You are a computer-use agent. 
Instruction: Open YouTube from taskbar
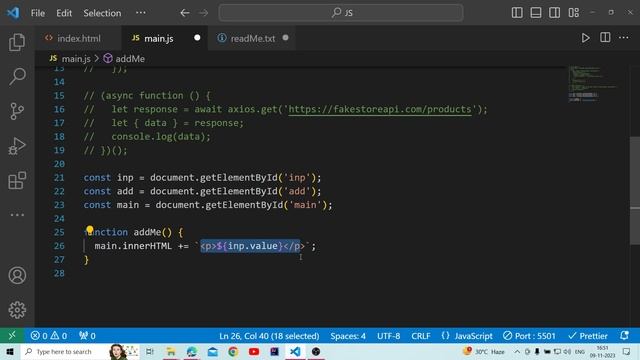(254, 351)
